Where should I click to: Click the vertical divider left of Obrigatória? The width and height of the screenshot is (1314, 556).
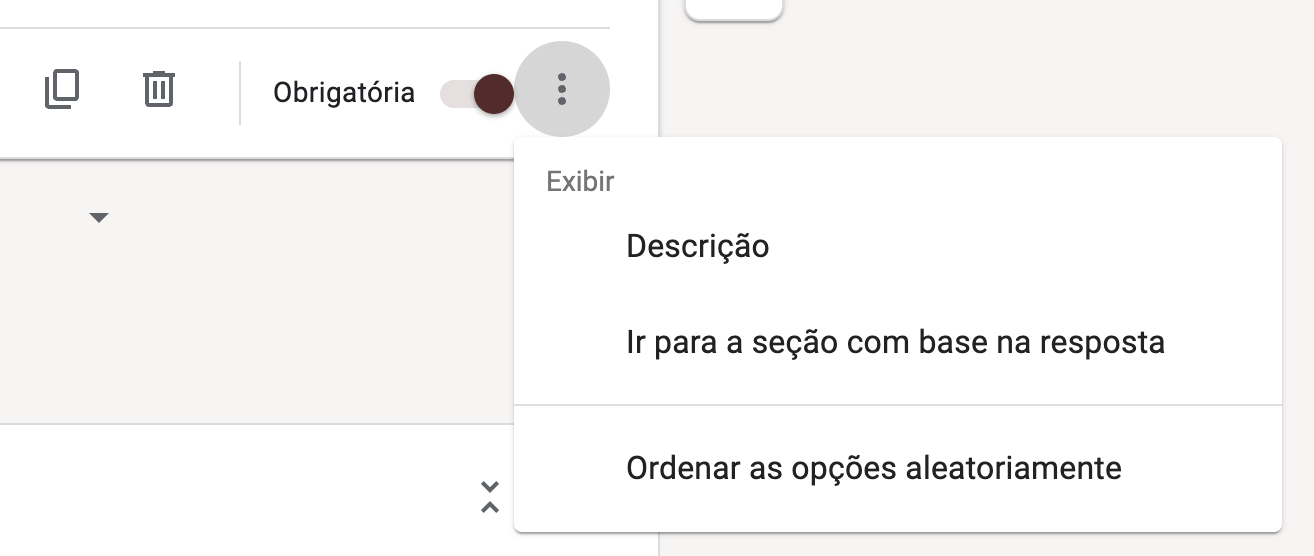tap(240, 93)
